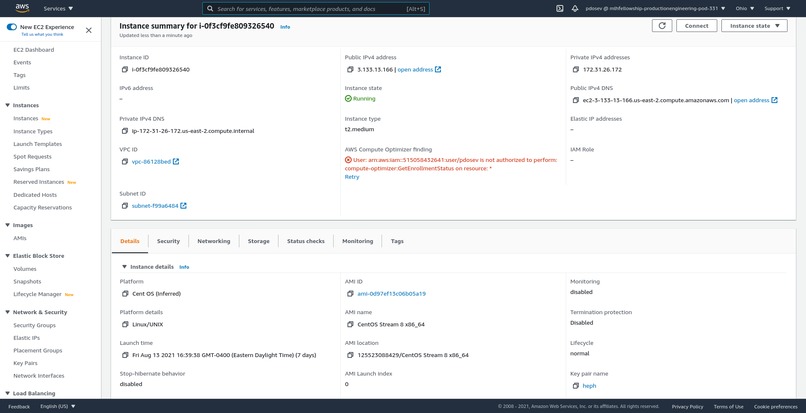
Task: Copy the Platform details Linux/UNIX value
Action: (124, 325)
